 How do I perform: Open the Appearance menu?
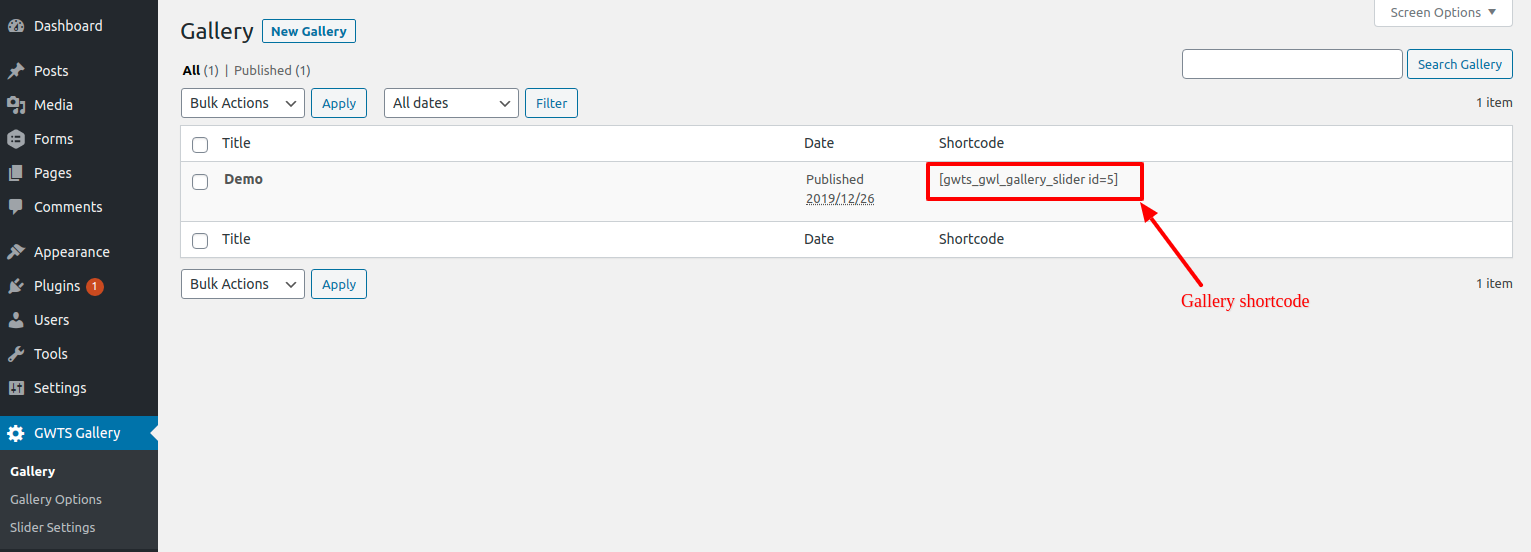point(79,252)
